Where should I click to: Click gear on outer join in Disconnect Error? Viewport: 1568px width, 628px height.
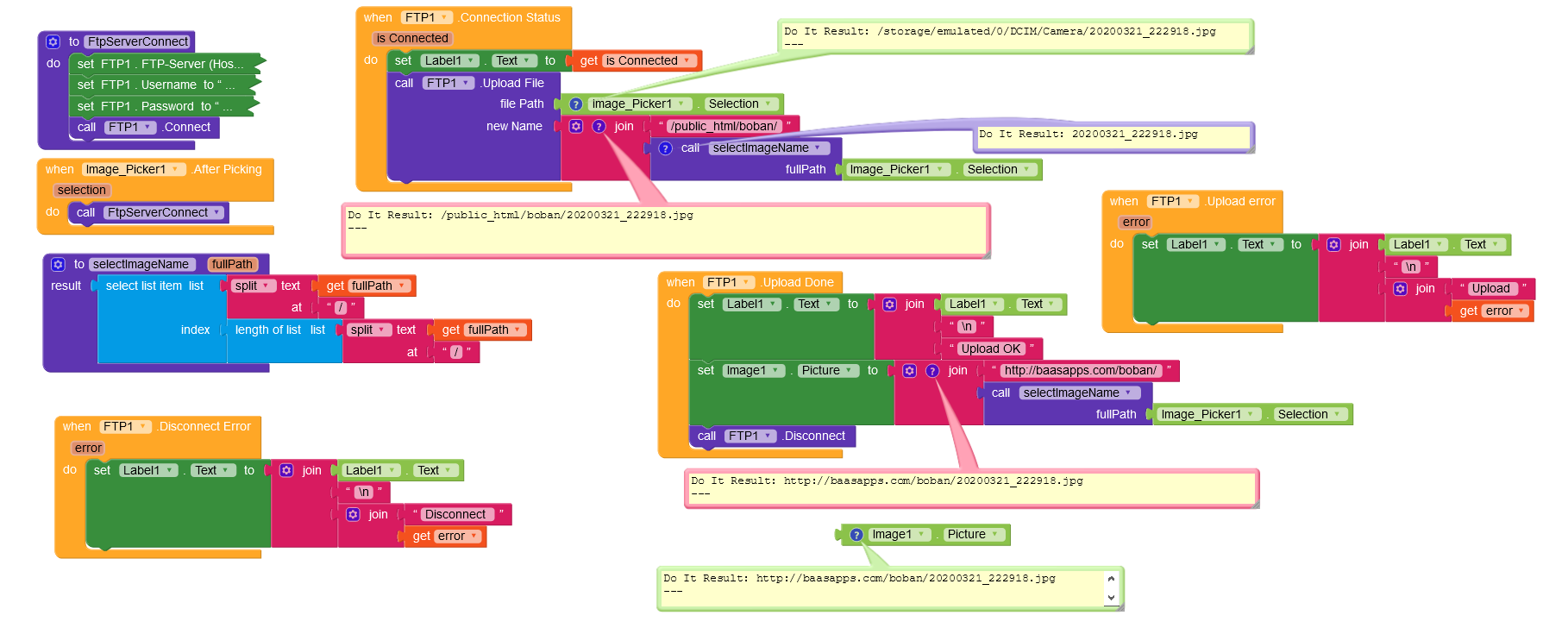[286, 470]
